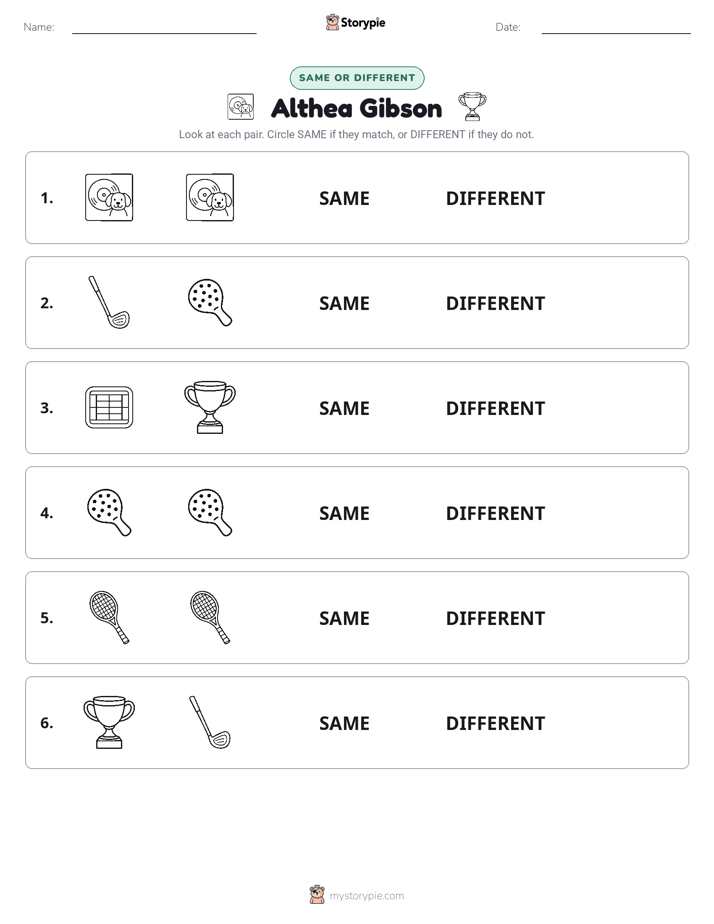714x924 pixels.
Task: Click the trophy icon in row 6
Action: pos(109,722)
